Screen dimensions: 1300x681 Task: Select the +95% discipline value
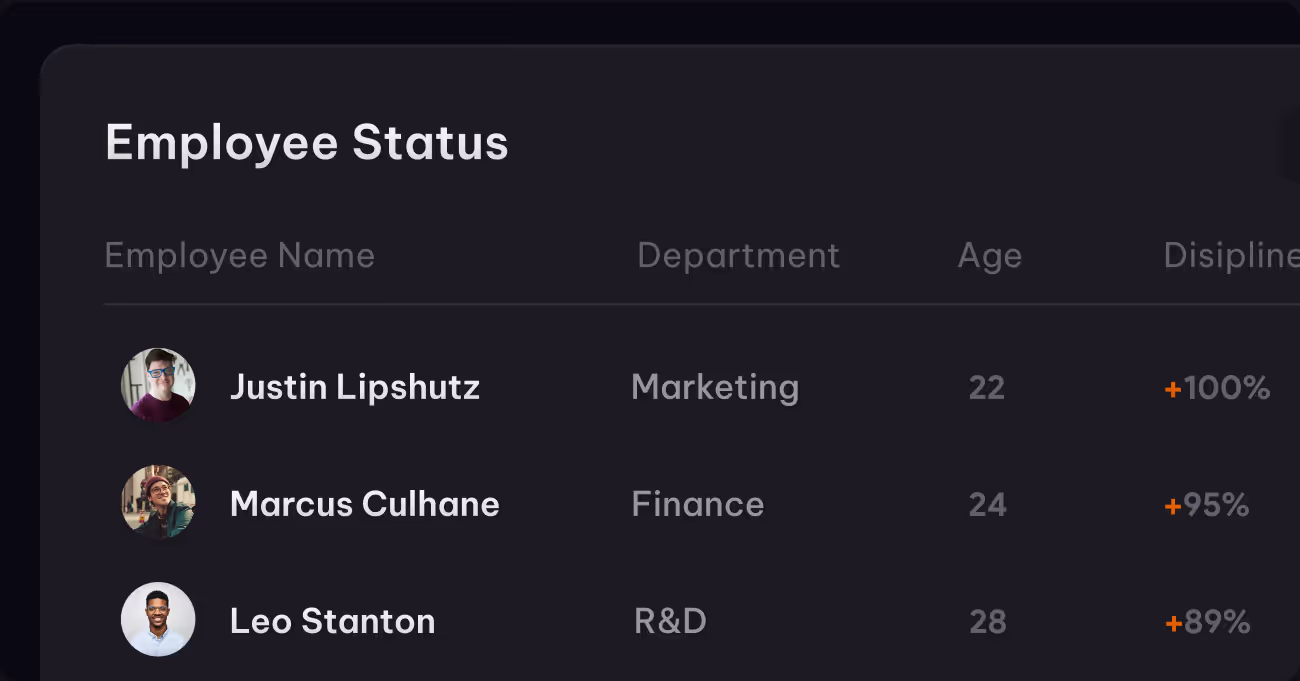pyautogui.click(x=1207, y=504)
